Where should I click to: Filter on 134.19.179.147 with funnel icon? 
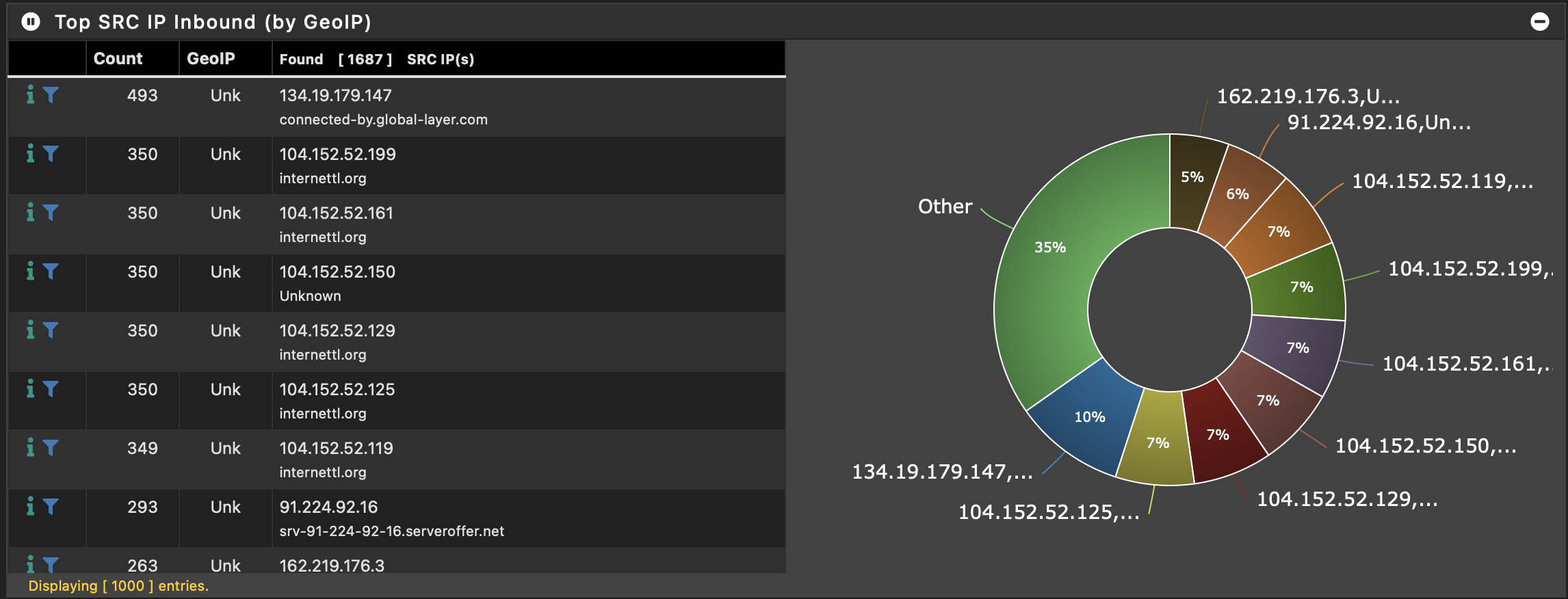click(51, 95)
